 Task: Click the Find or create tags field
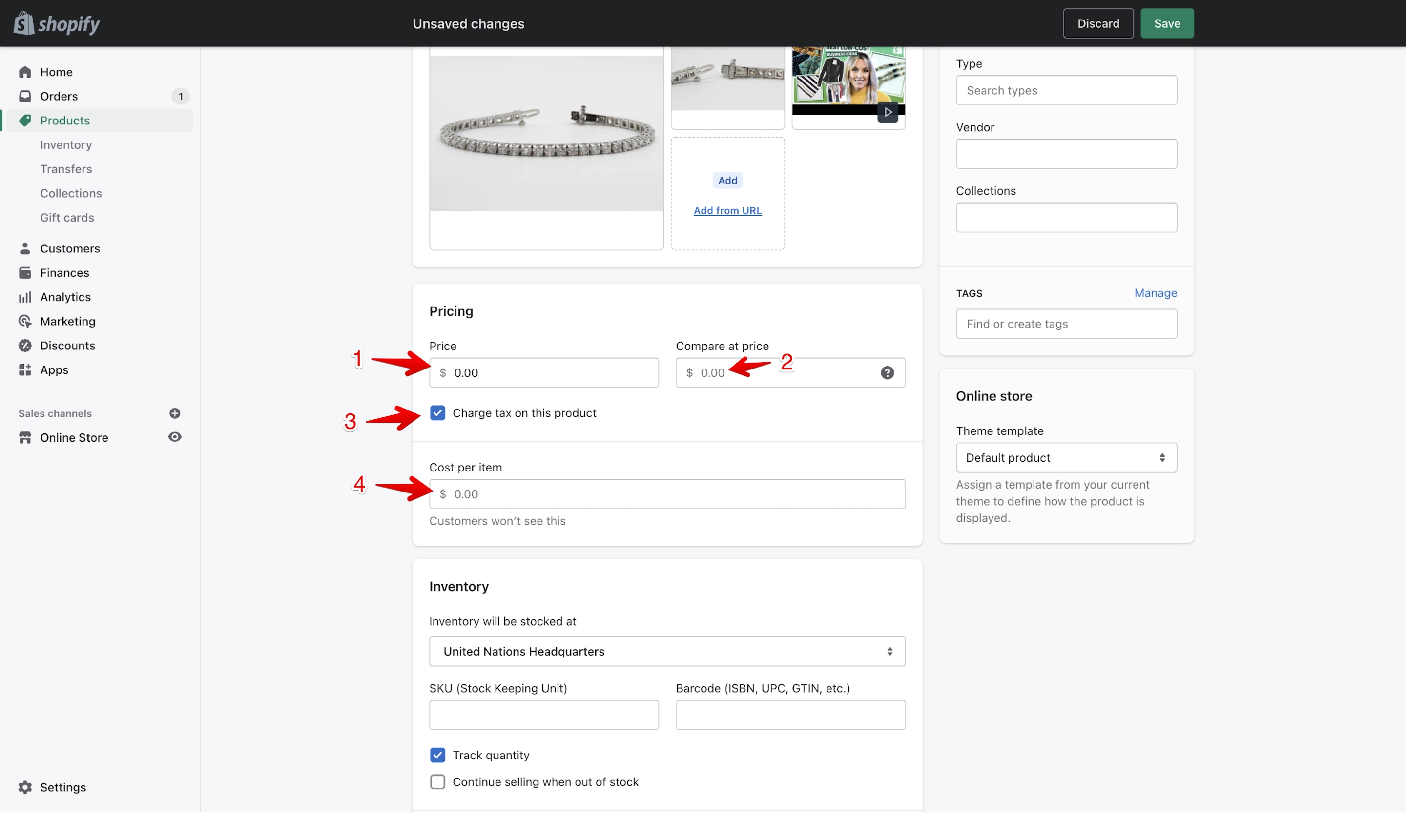click(x=1066, y=324)
